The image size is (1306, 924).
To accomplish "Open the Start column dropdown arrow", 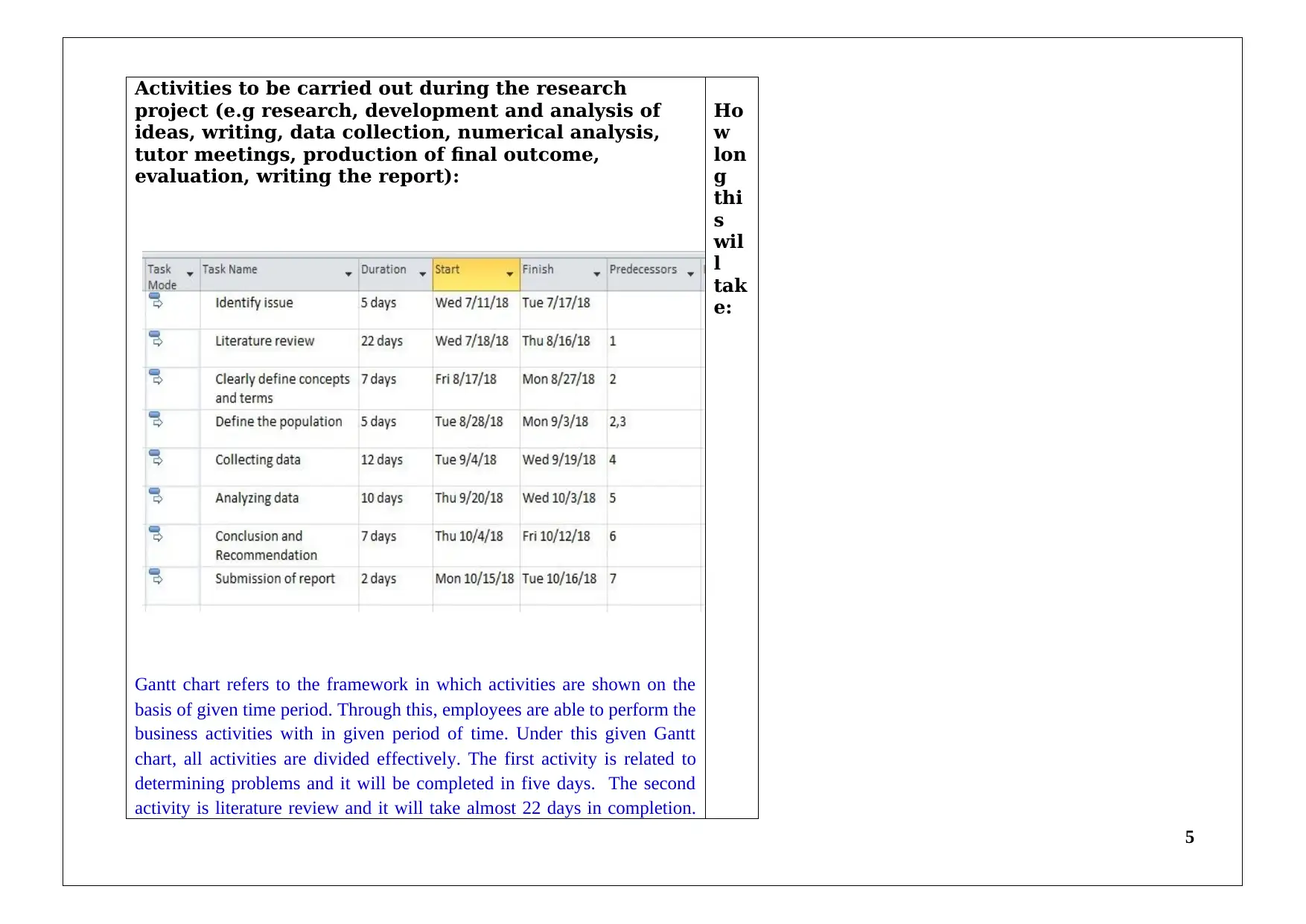I will click(510, 275).
